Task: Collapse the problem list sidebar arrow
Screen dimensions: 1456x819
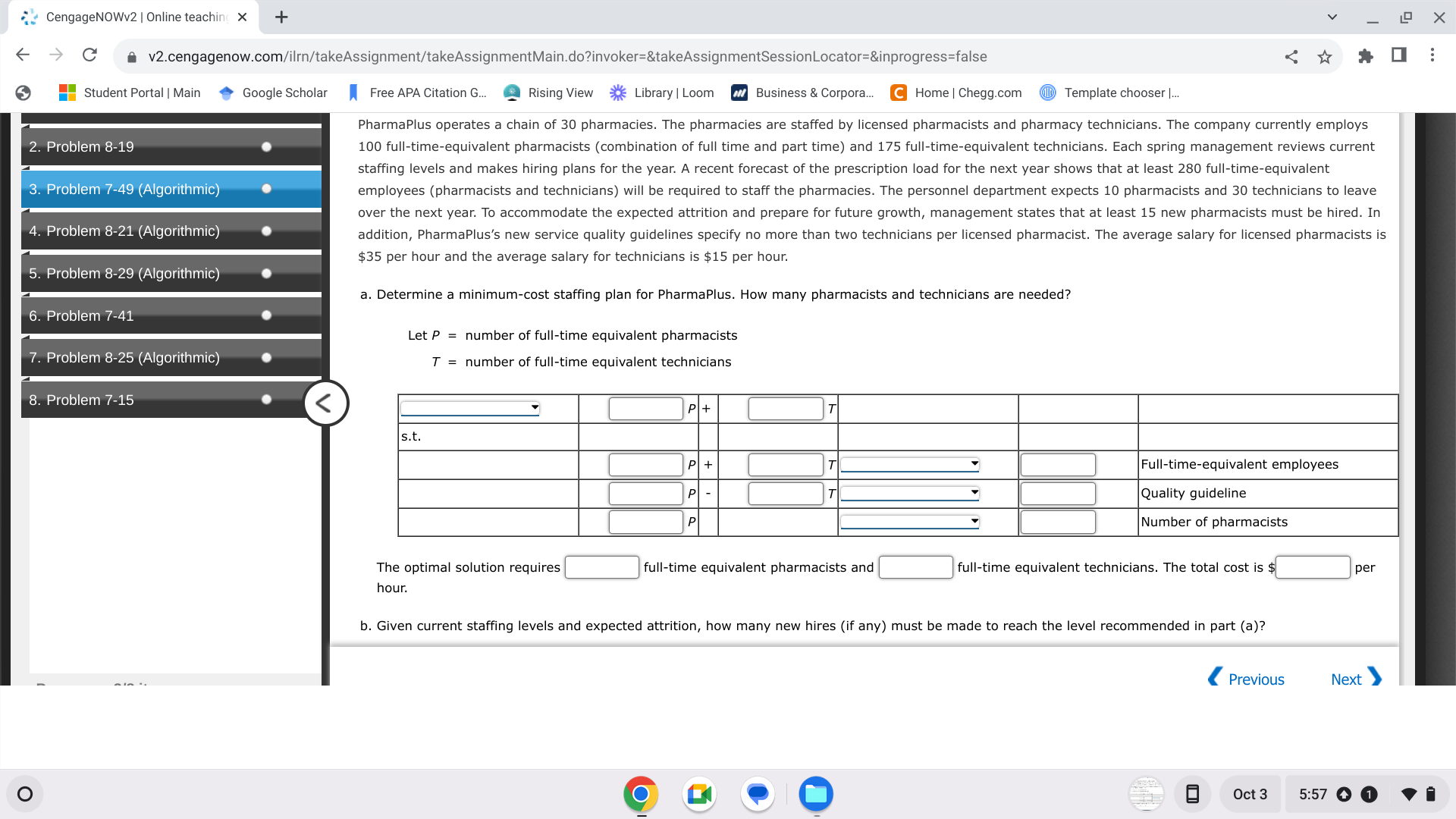Action: pyautogui.click(x=325, y=403)
